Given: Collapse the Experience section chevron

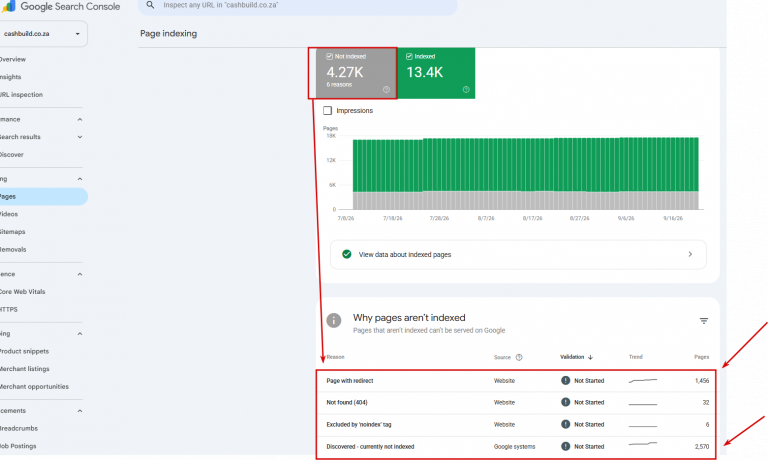Looking at the screenshot, I should pos(80,274).
